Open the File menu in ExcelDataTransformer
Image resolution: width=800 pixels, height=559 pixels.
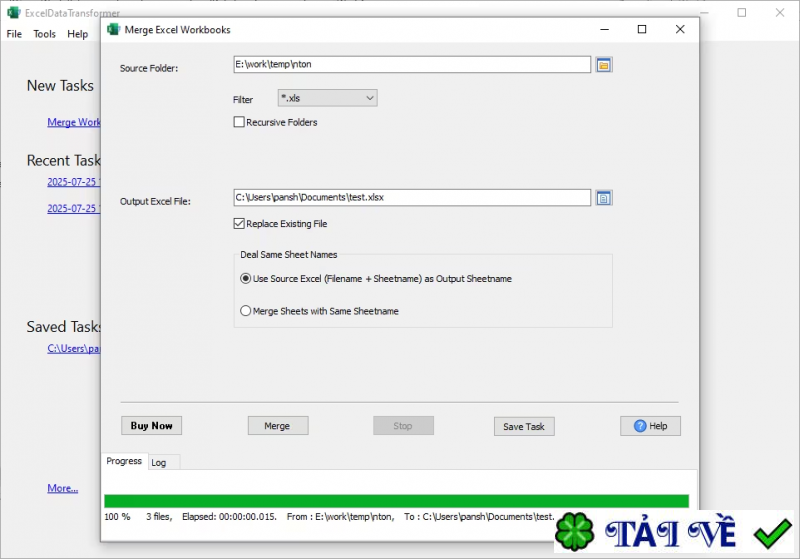pyautogui.click(x=14, y=34)
